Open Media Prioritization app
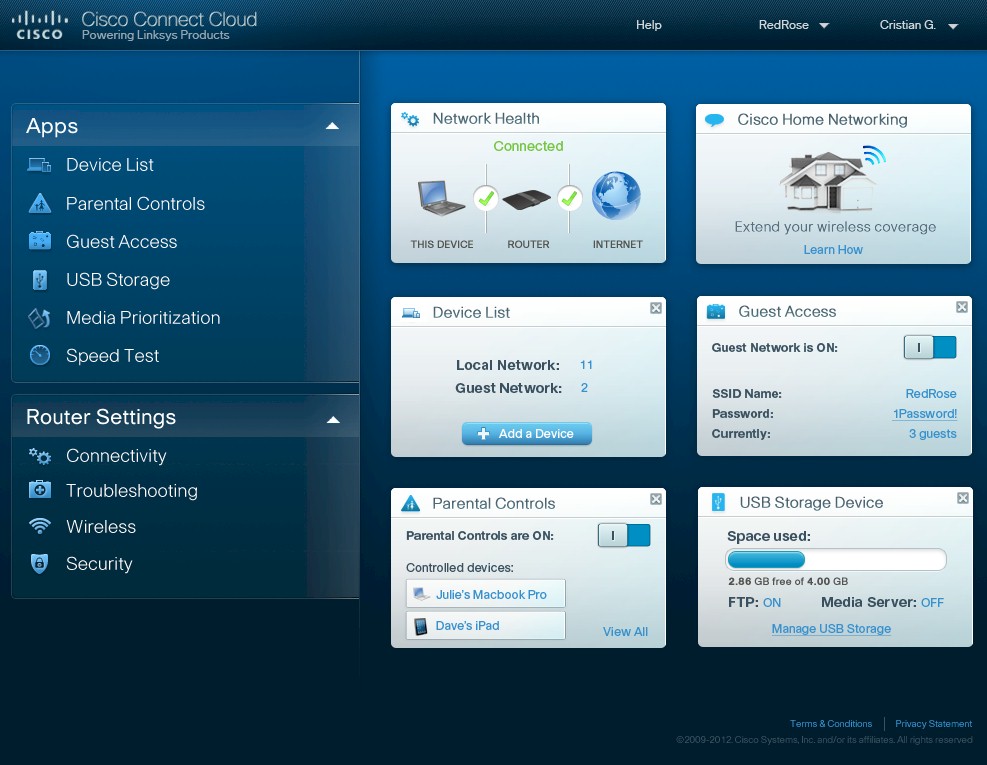987x765 pixels. tap(143, 318)
